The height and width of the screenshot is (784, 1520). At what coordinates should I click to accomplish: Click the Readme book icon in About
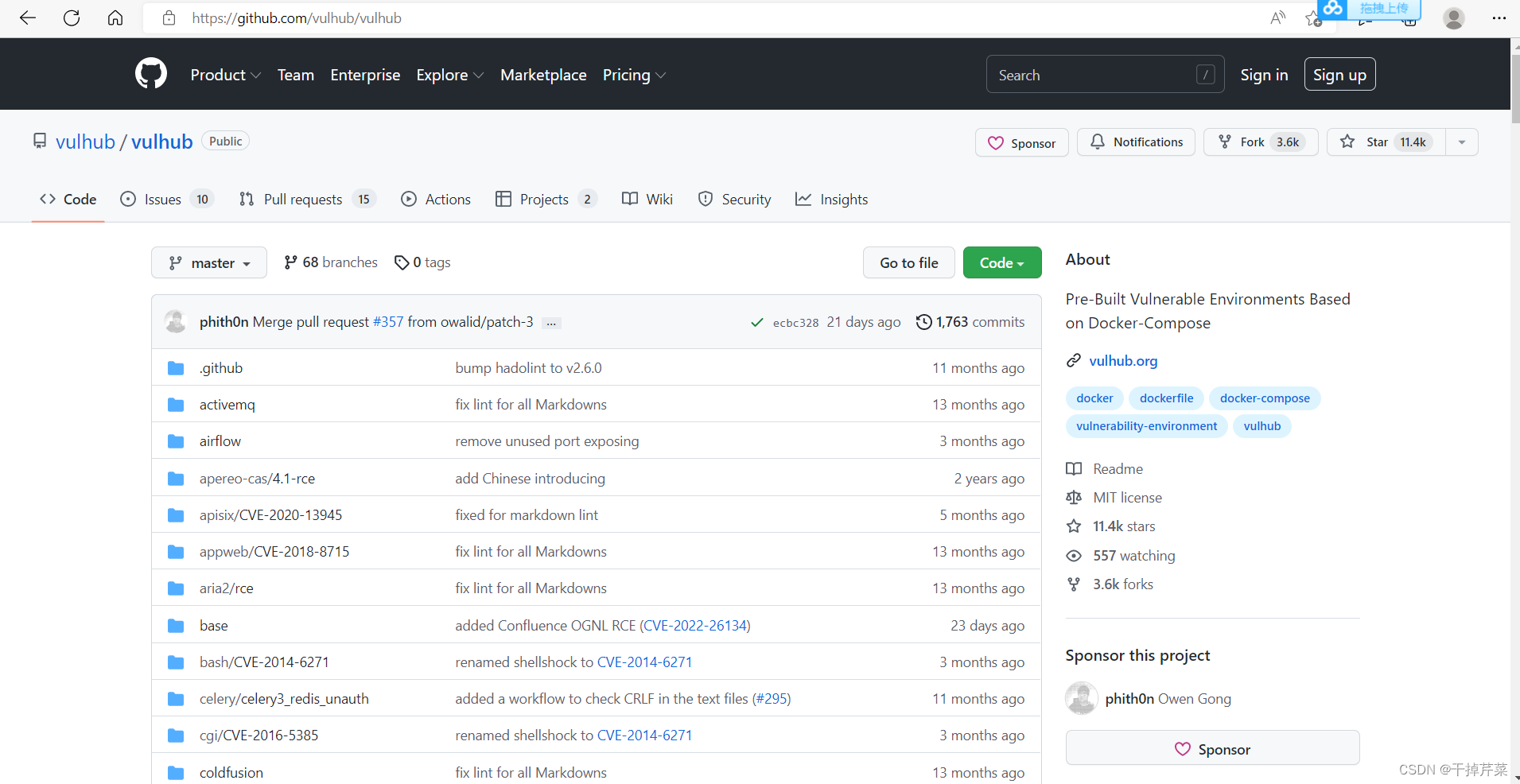pos(1075,468)
